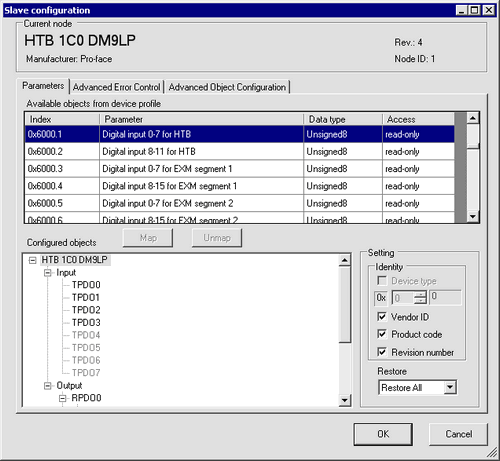Collapse the Input tree branch
The height and width of the screenshot is (461, 500).
point(48,273)
